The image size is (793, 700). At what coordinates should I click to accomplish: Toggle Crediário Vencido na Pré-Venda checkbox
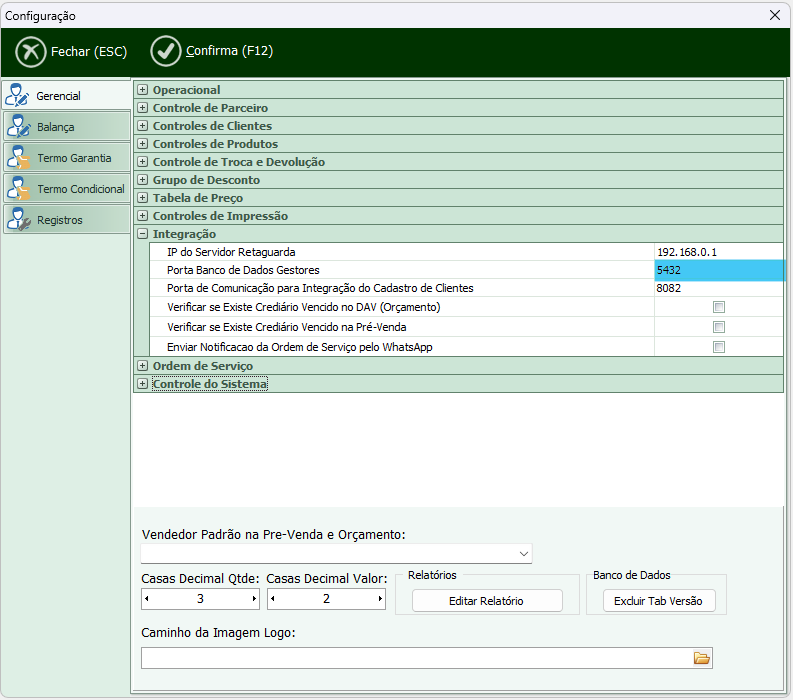(x=718, y=327)
